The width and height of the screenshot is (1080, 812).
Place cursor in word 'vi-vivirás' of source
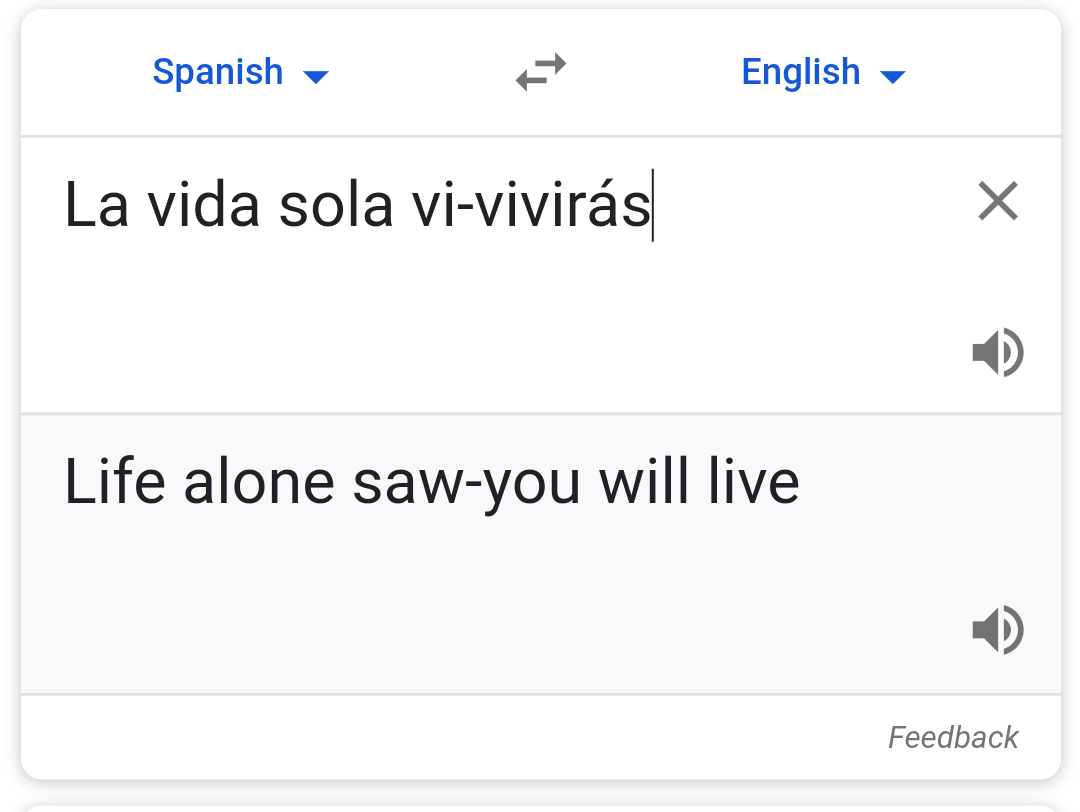[530, 206]
